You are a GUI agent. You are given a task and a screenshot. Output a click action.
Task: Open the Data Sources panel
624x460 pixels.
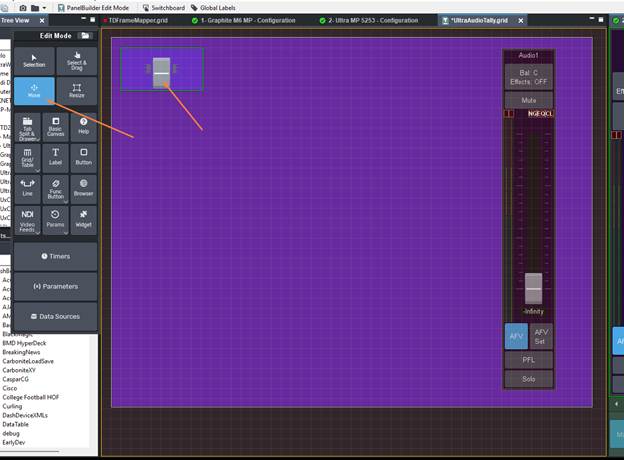tap(56, 316)
